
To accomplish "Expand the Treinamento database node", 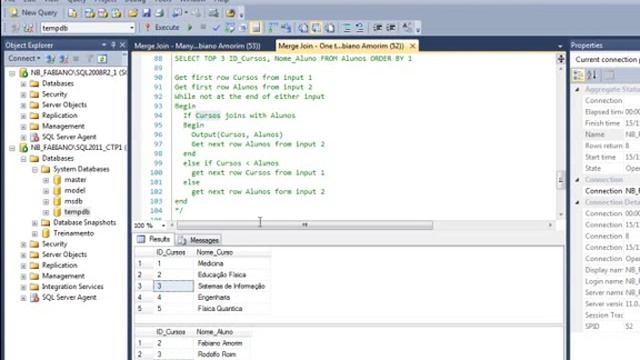I will tap(35, 234).
